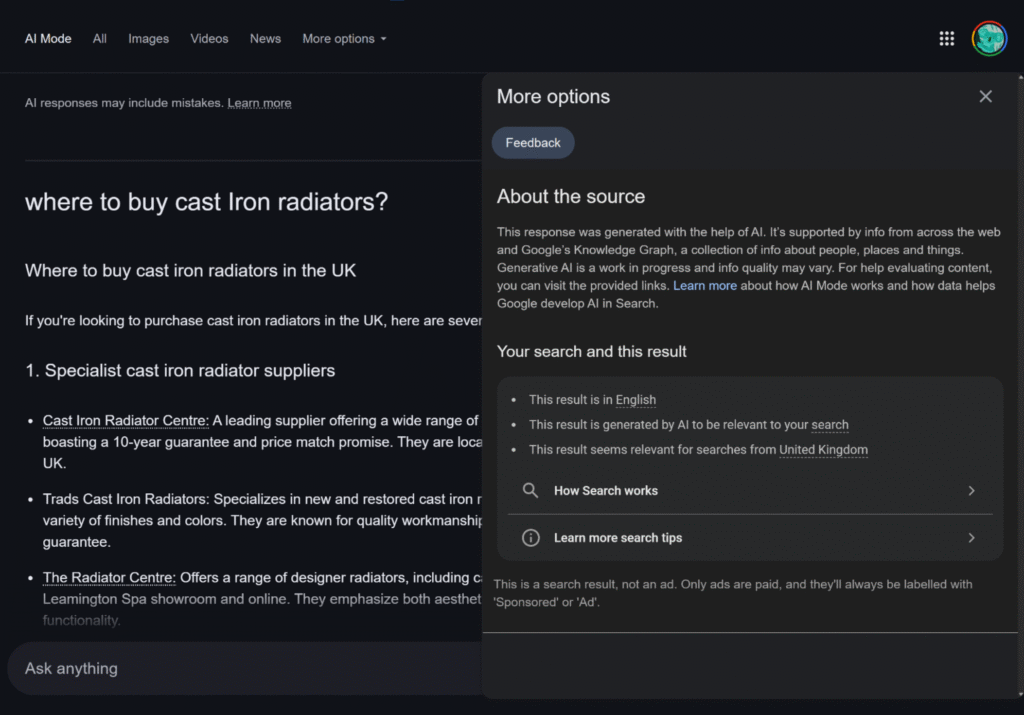Switch to the Videos tab
This screenshot has height=715, width=1024.
[209, 39]
